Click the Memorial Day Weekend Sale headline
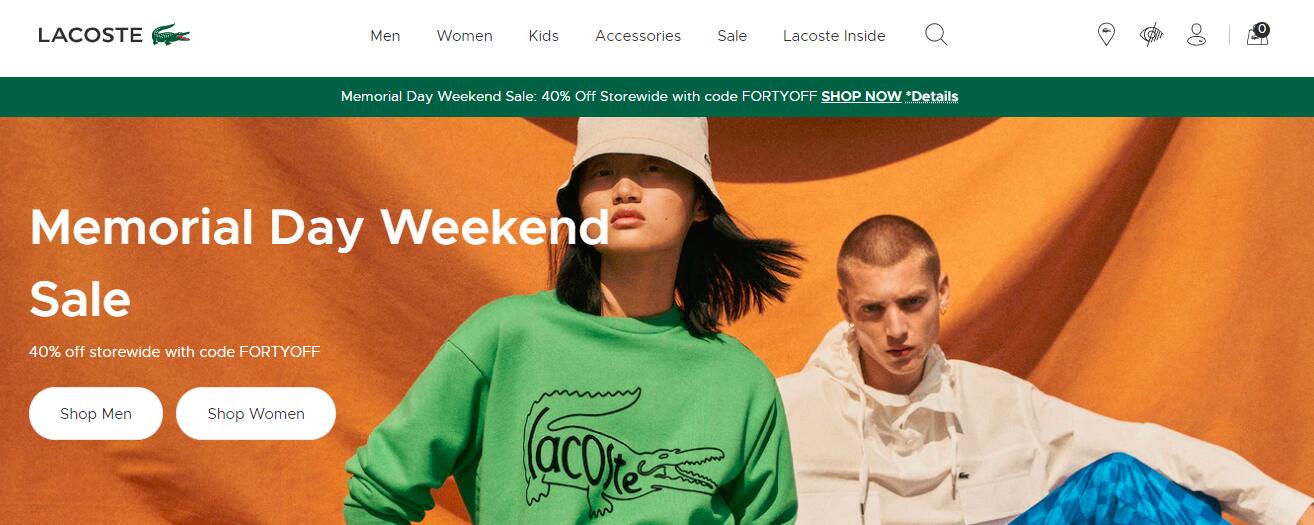The height and width of the screenshot is (525, 1314). 319,263
